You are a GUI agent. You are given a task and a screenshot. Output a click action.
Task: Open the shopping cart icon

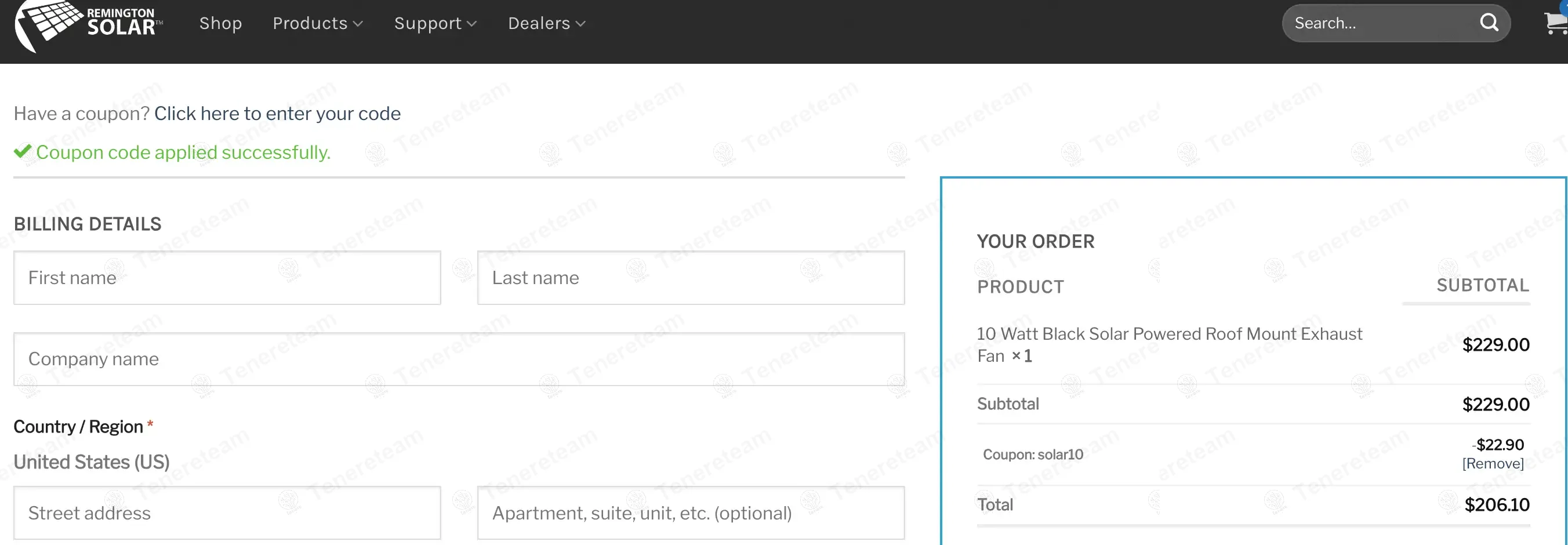[1556, 23]
